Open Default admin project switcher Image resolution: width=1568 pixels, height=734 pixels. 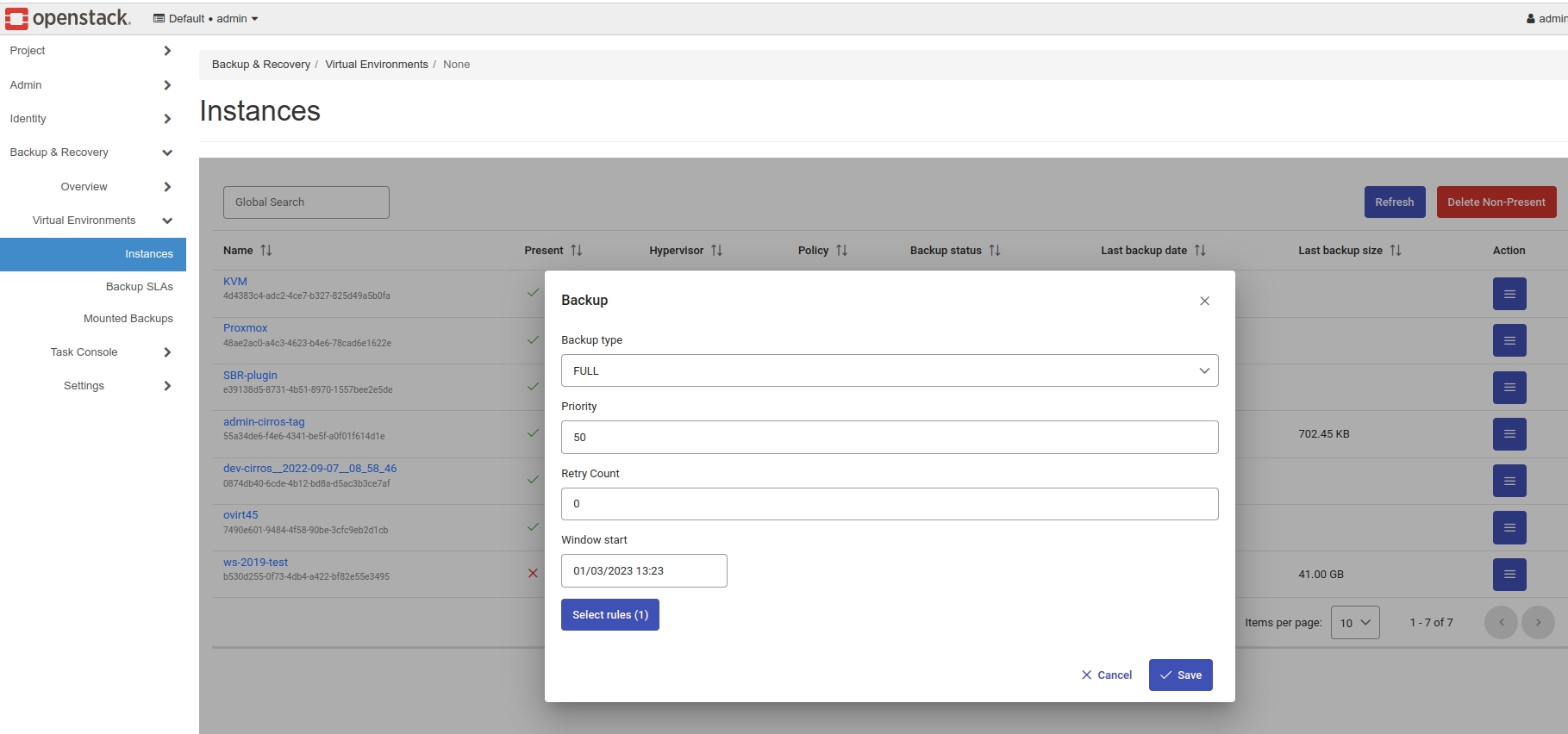pos(206,19)
